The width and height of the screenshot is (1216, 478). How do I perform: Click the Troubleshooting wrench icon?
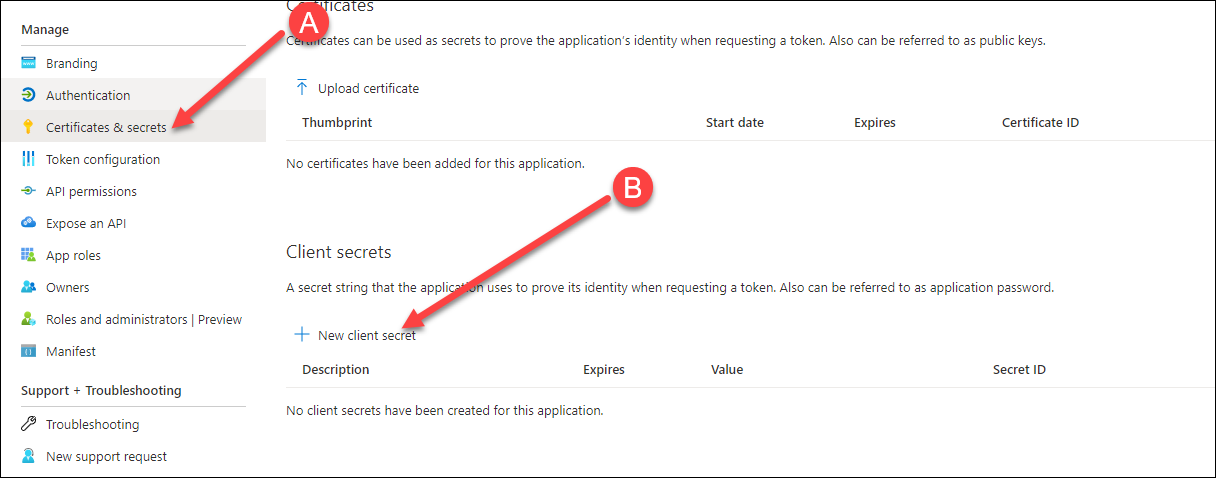click(28, 424)
